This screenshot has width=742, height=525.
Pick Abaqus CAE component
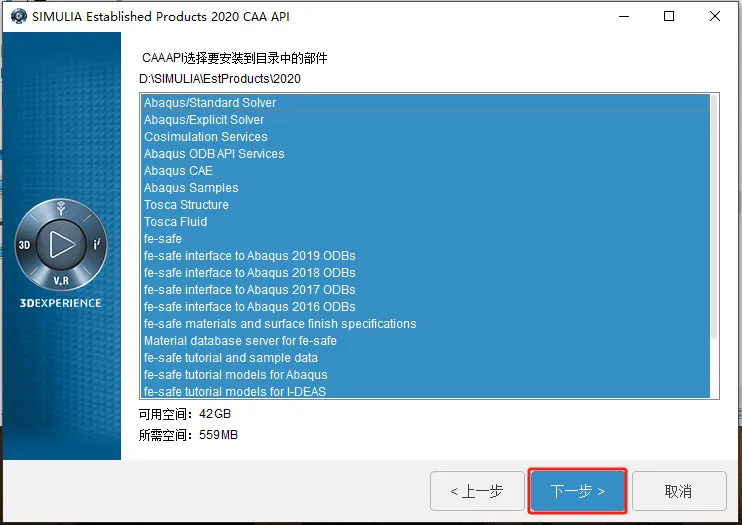pos(425,171)
